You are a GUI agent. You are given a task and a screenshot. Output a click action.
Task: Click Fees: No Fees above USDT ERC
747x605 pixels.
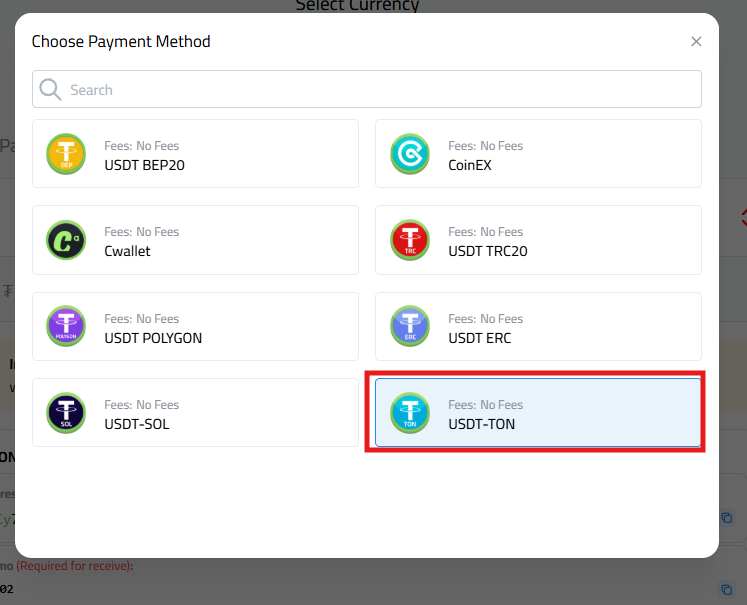[x=485, y=319]
